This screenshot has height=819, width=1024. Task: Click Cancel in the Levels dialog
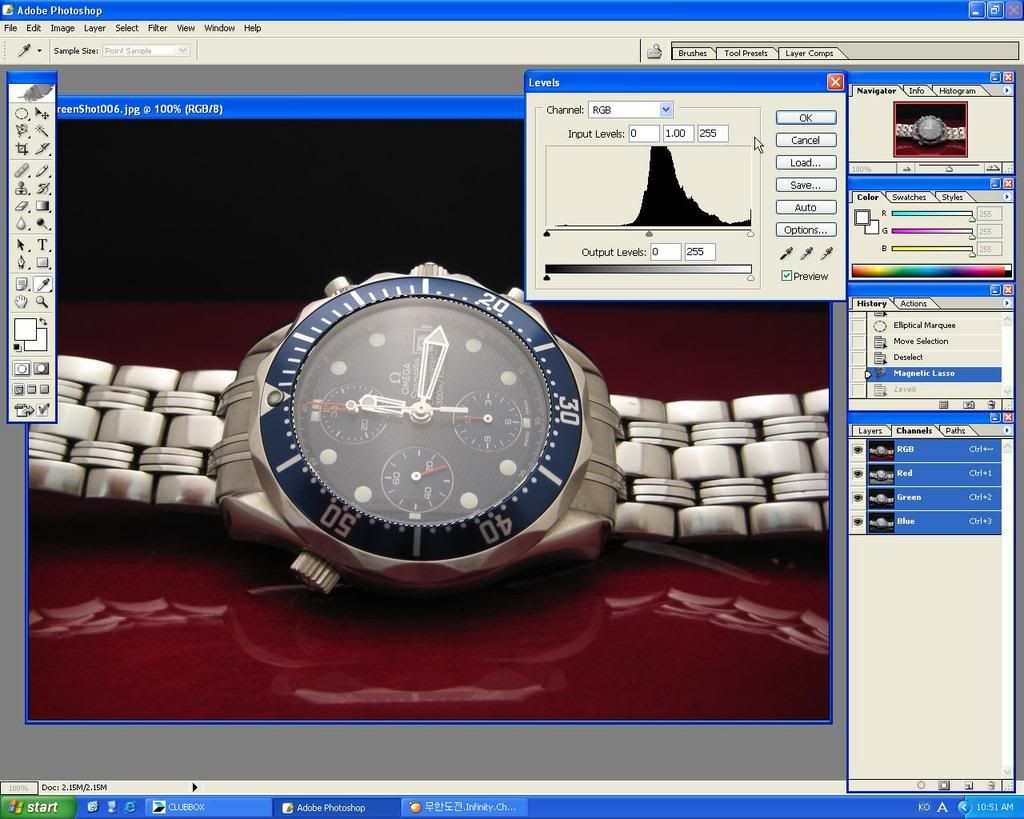click(x=806, y=140)
